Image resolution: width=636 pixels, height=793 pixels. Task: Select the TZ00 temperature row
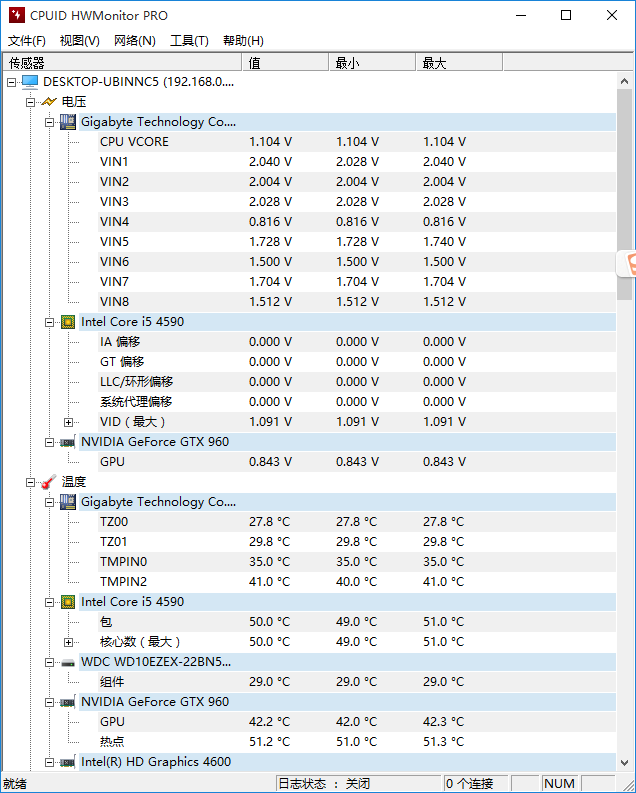coord(357,522)
